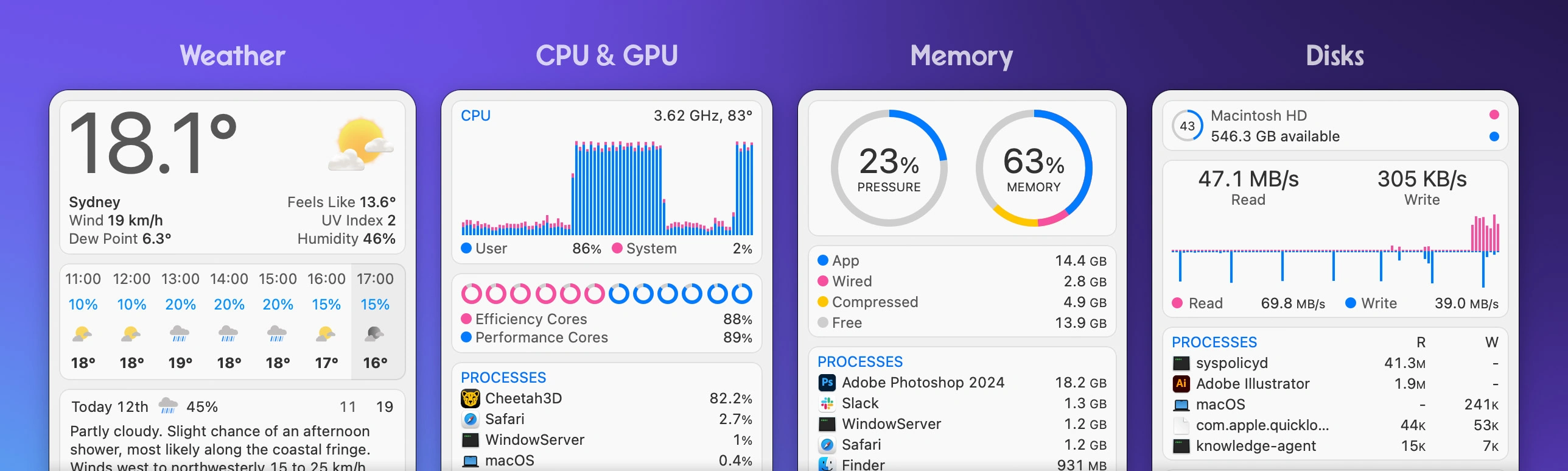
Task: Click the Finder icon in Memory processes
Action: coord(825,464)
